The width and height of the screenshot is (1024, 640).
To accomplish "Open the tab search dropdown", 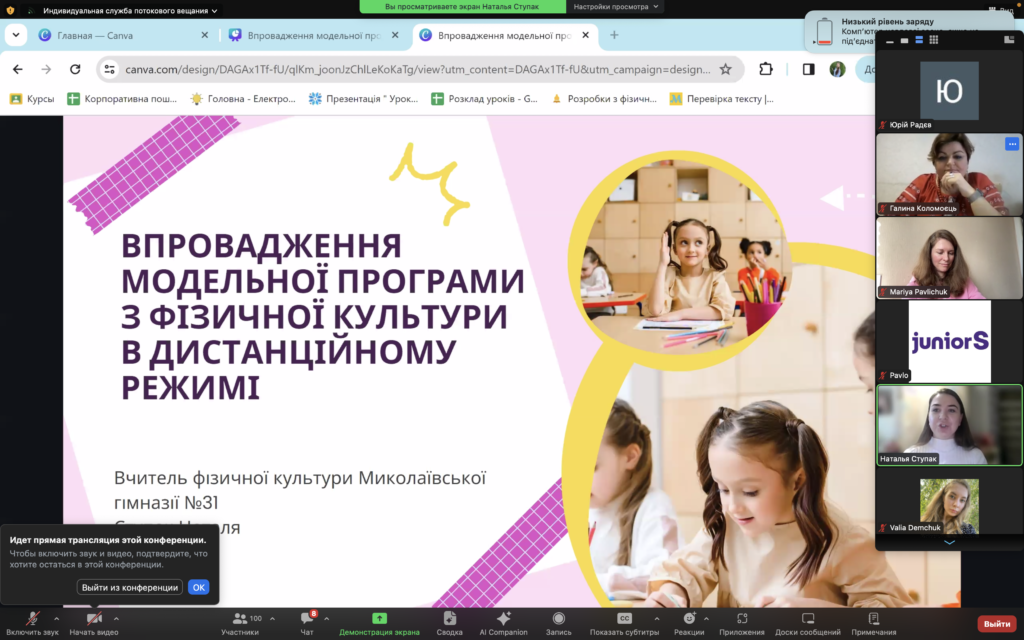I will pos(16,35).
